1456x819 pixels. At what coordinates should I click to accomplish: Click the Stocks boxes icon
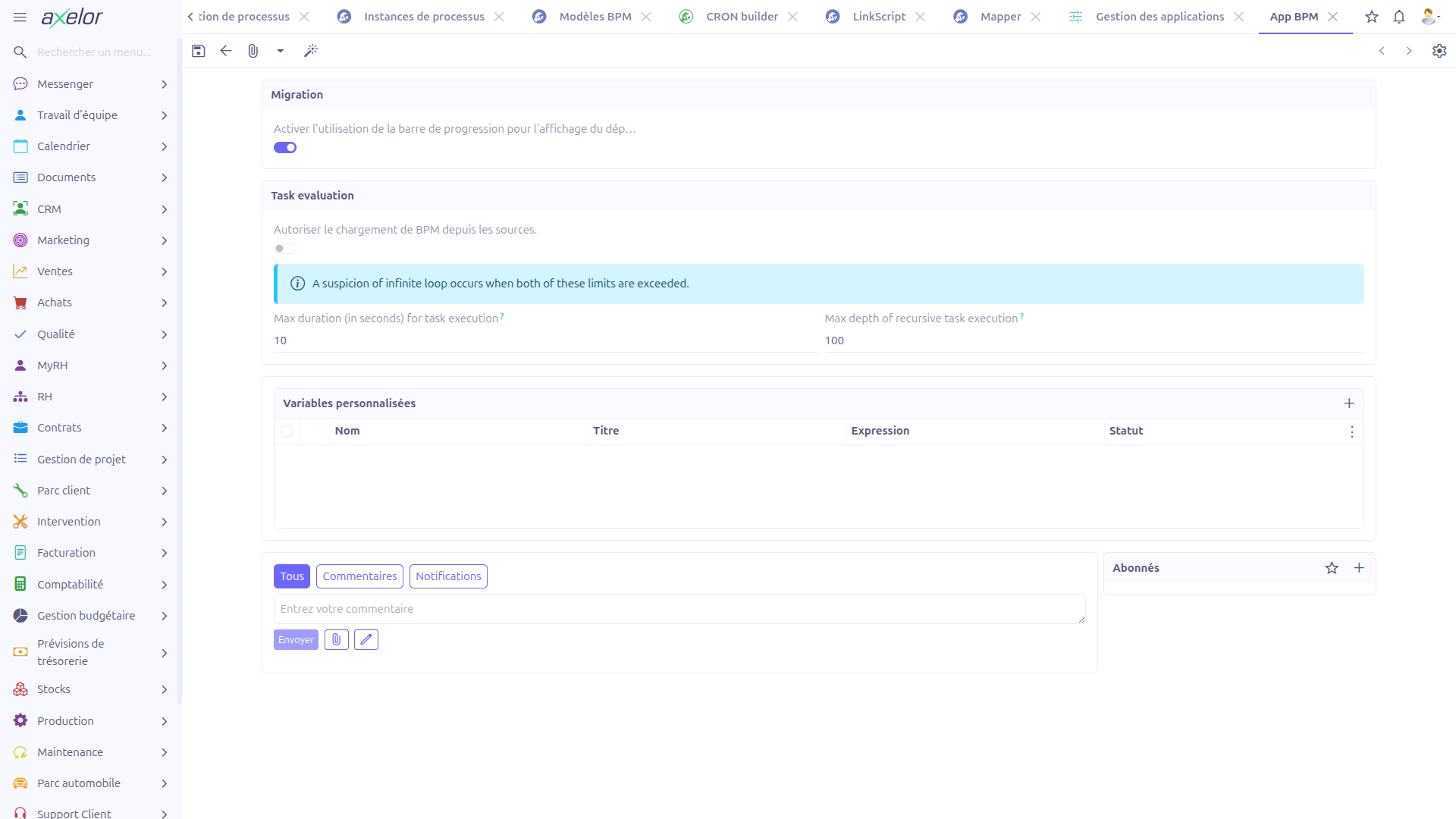coord(20,689)
